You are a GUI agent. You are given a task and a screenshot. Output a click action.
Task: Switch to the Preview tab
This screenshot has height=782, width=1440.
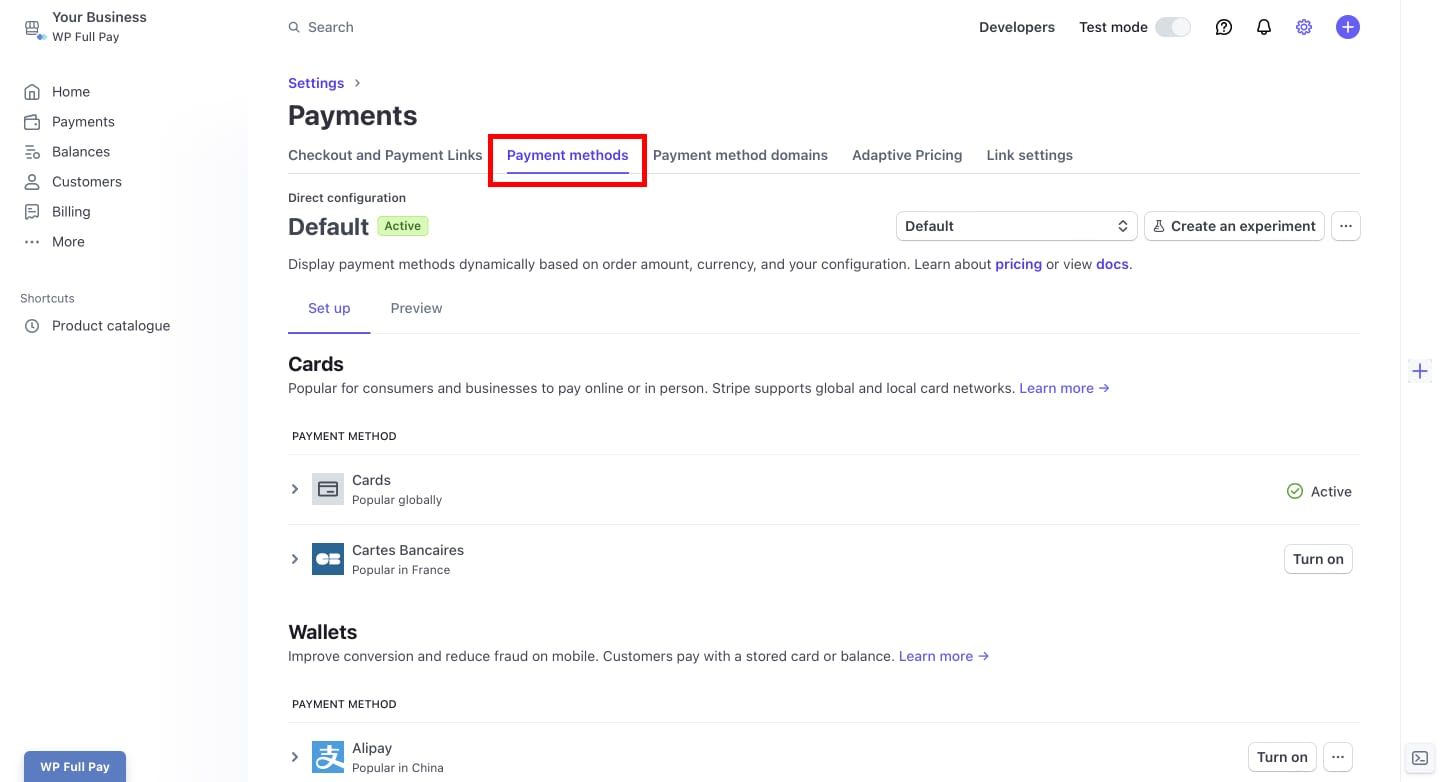point(416,308)
